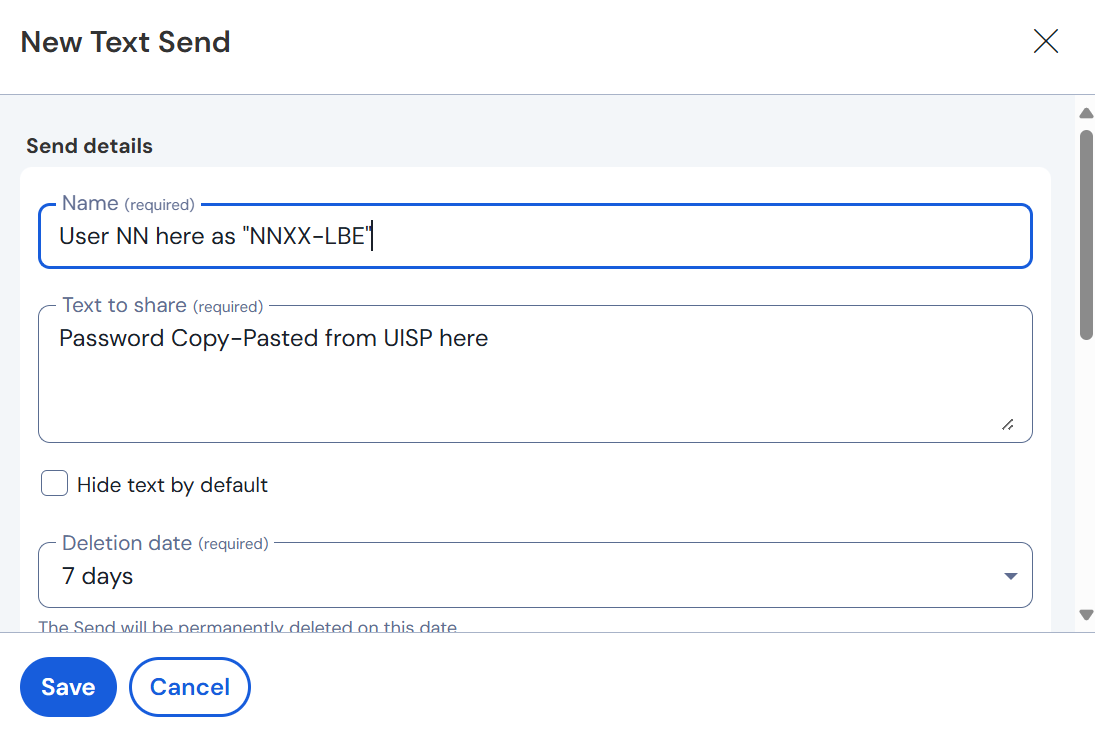
Task: Click the Cancel button
Action: [189, 687]
